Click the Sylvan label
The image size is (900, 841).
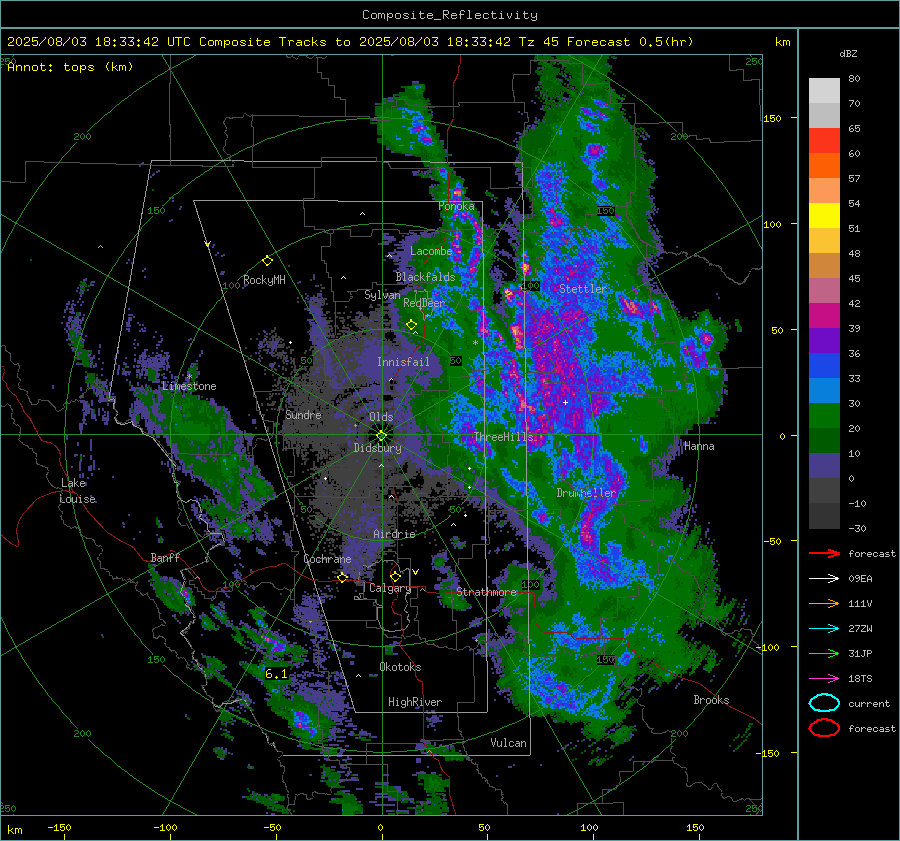click(x=382, y=295)
